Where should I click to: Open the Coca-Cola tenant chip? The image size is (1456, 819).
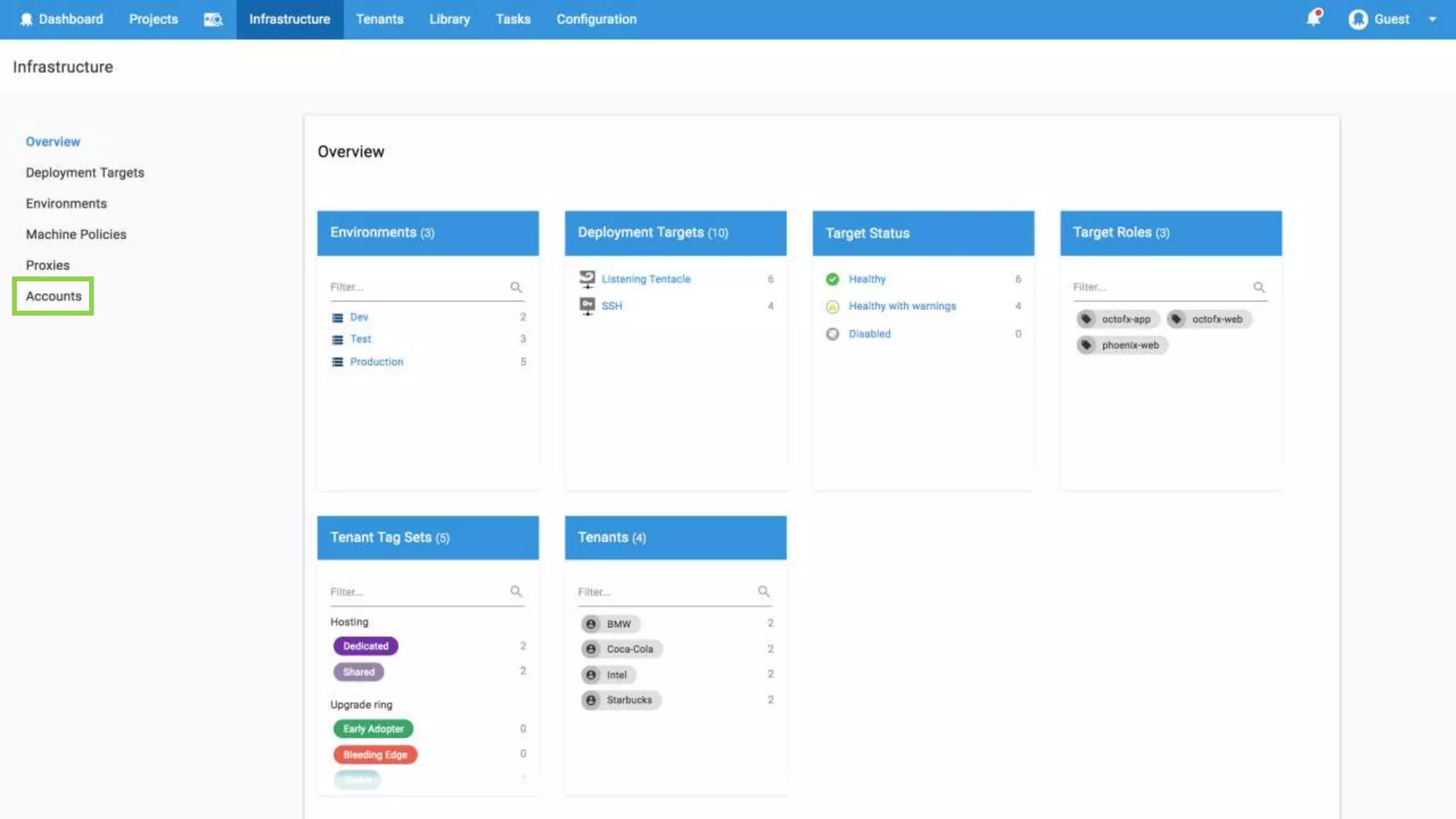tap(622, 649)
